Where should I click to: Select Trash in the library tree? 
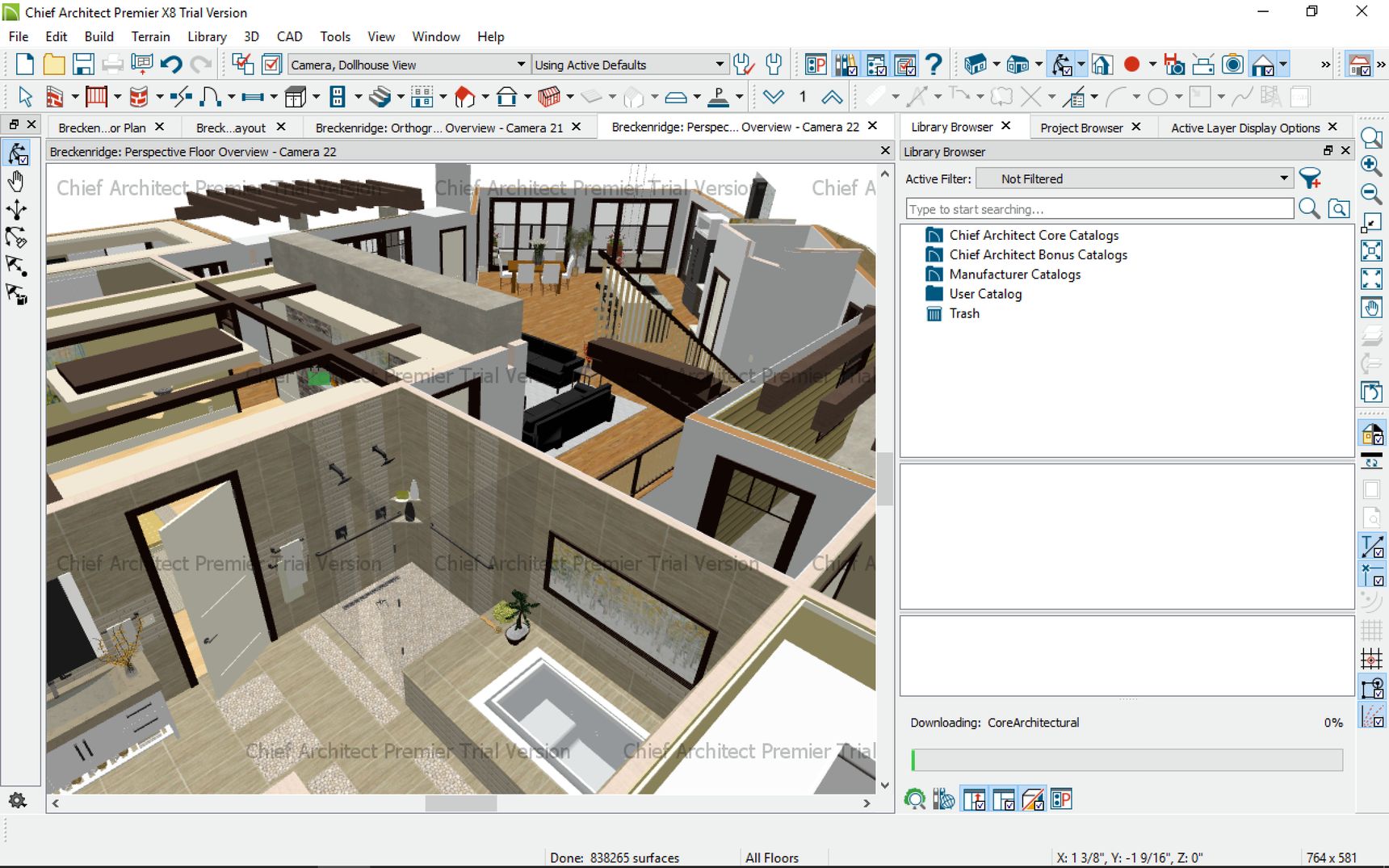point(964,313)
